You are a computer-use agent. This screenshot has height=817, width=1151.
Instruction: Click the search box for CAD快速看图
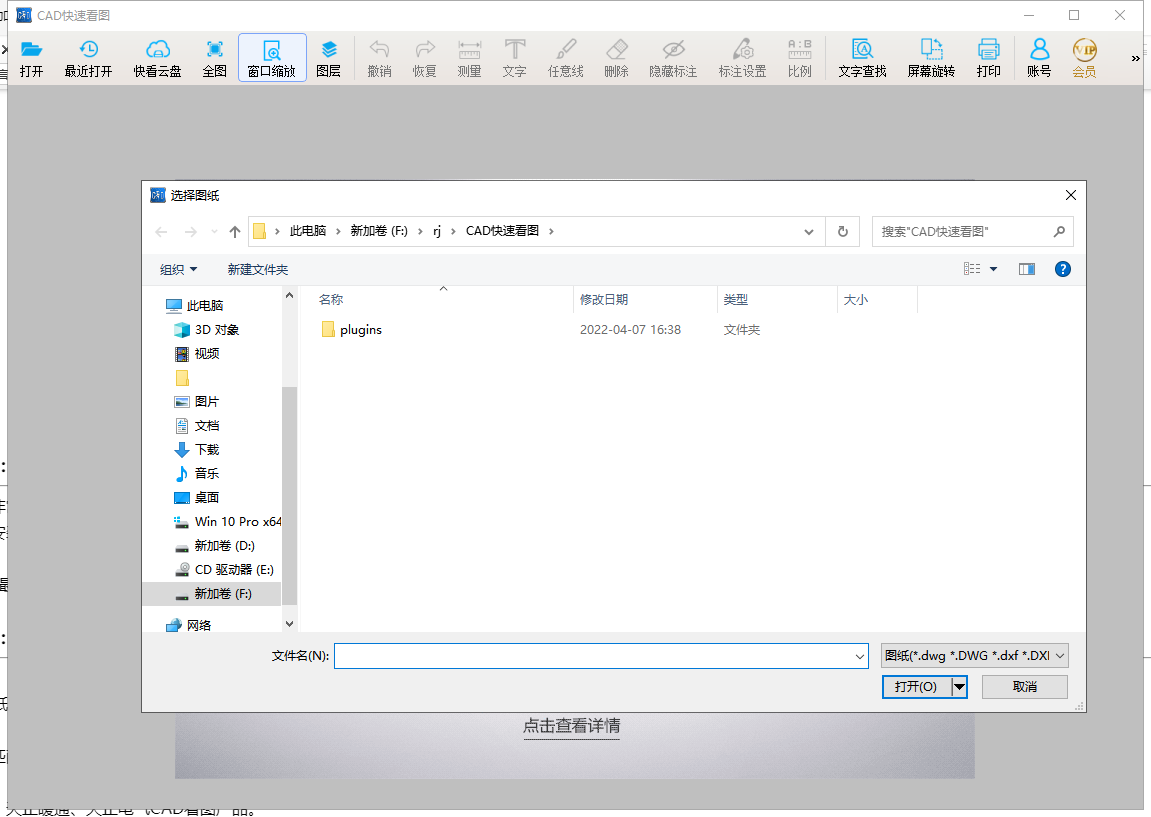[x=973, y=232]
